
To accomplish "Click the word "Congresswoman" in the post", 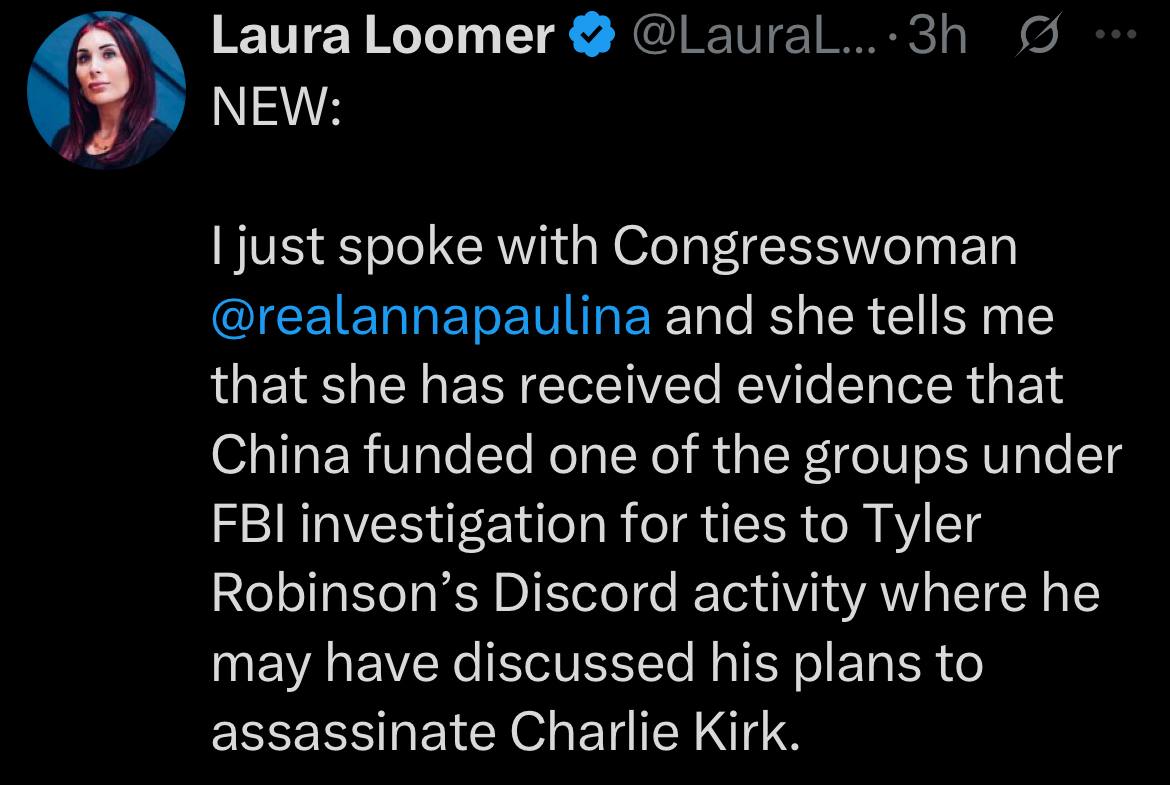I will [x=815, y=248].
